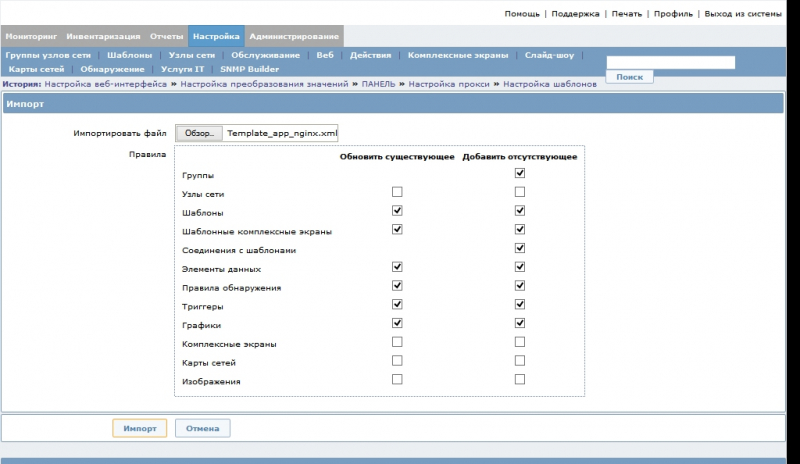Switch to the Инвентаризация tab

[x=104, y=36]
